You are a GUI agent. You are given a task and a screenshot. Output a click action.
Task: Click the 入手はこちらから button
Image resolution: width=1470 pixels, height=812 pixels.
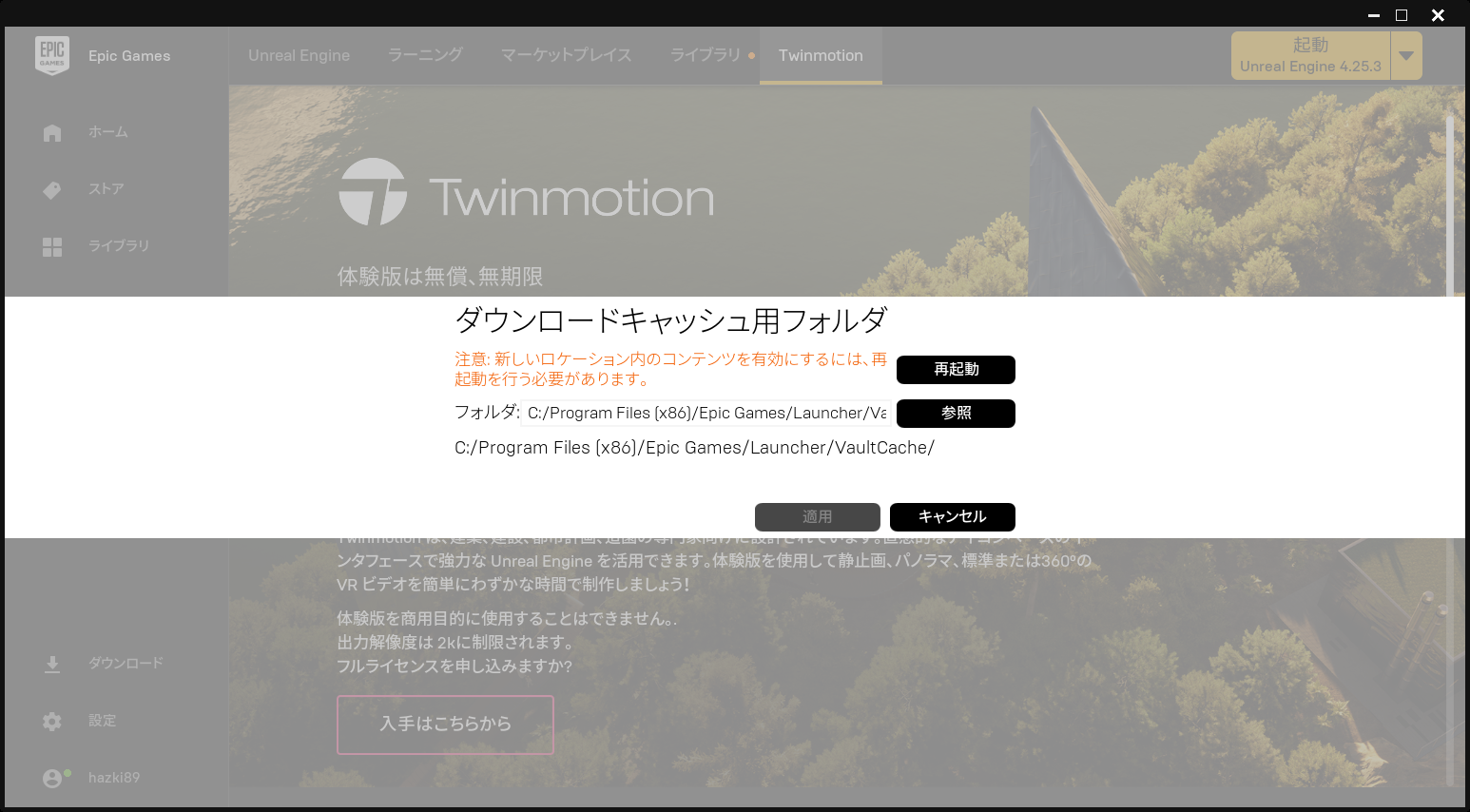click(445, 725)
